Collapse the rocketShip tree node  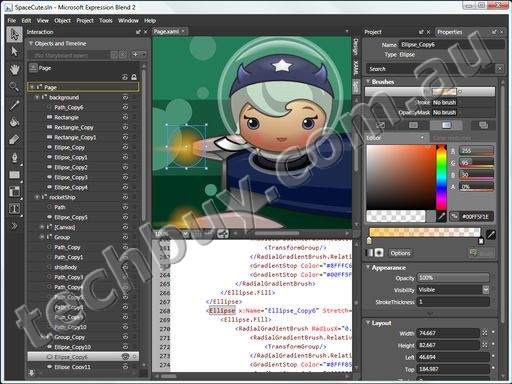pos(37,197)
